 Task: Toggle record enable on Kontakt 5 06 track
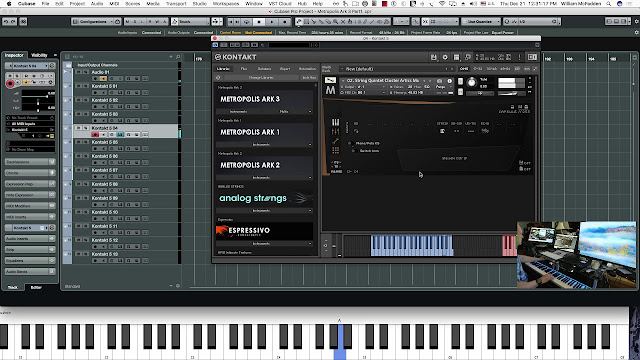point(95,162)
